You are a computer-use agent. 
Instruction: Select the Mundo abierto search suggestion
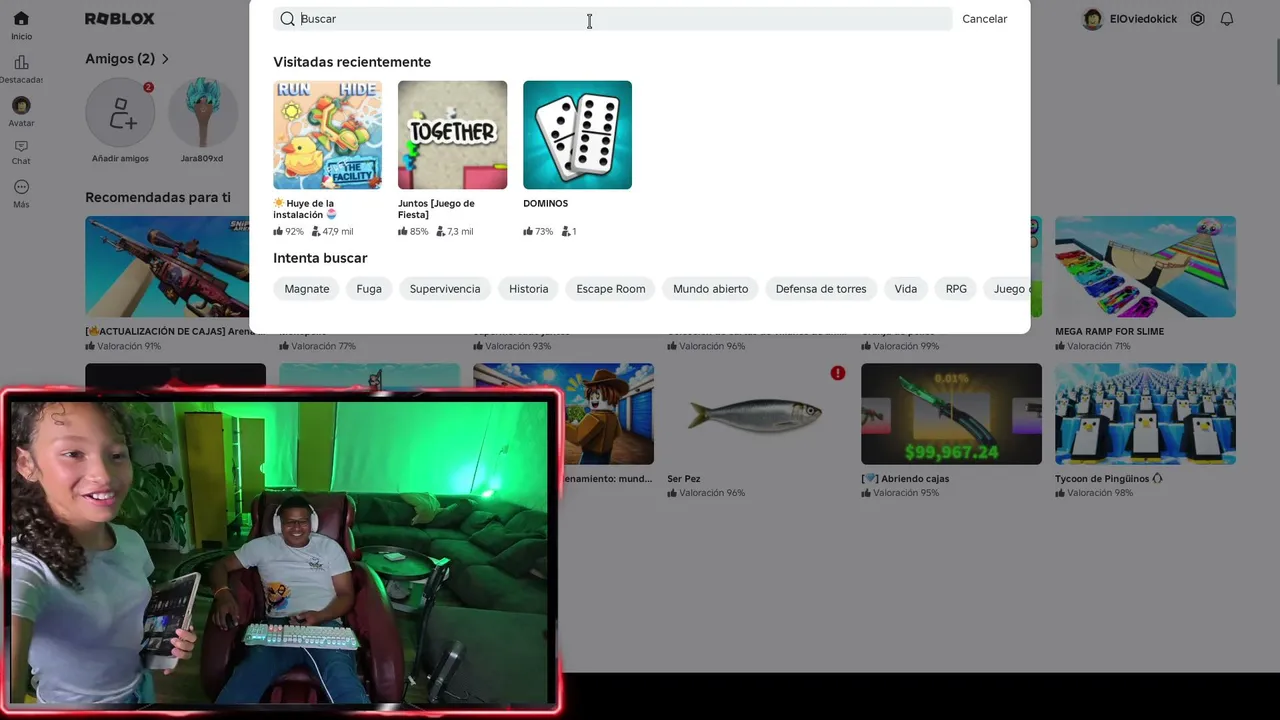(711, 289)
